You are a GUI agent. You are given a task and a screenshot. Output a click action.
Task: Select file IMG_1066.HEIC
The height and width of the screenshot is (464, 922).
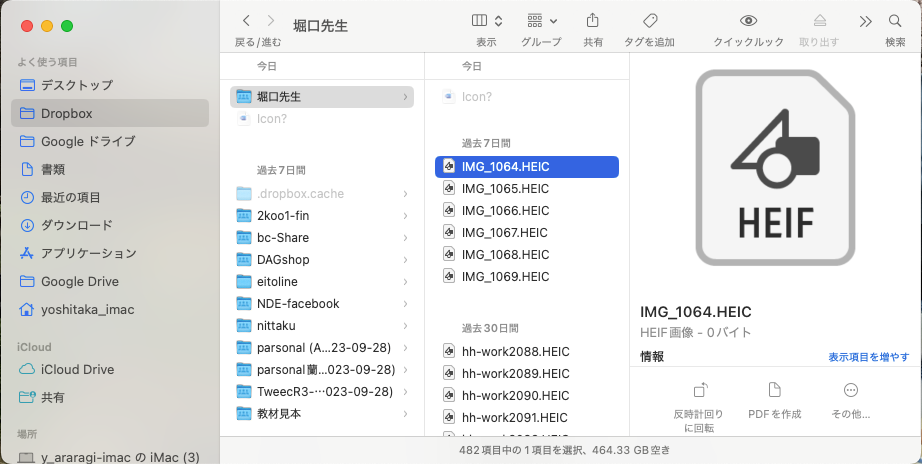(x=527, y=211)
